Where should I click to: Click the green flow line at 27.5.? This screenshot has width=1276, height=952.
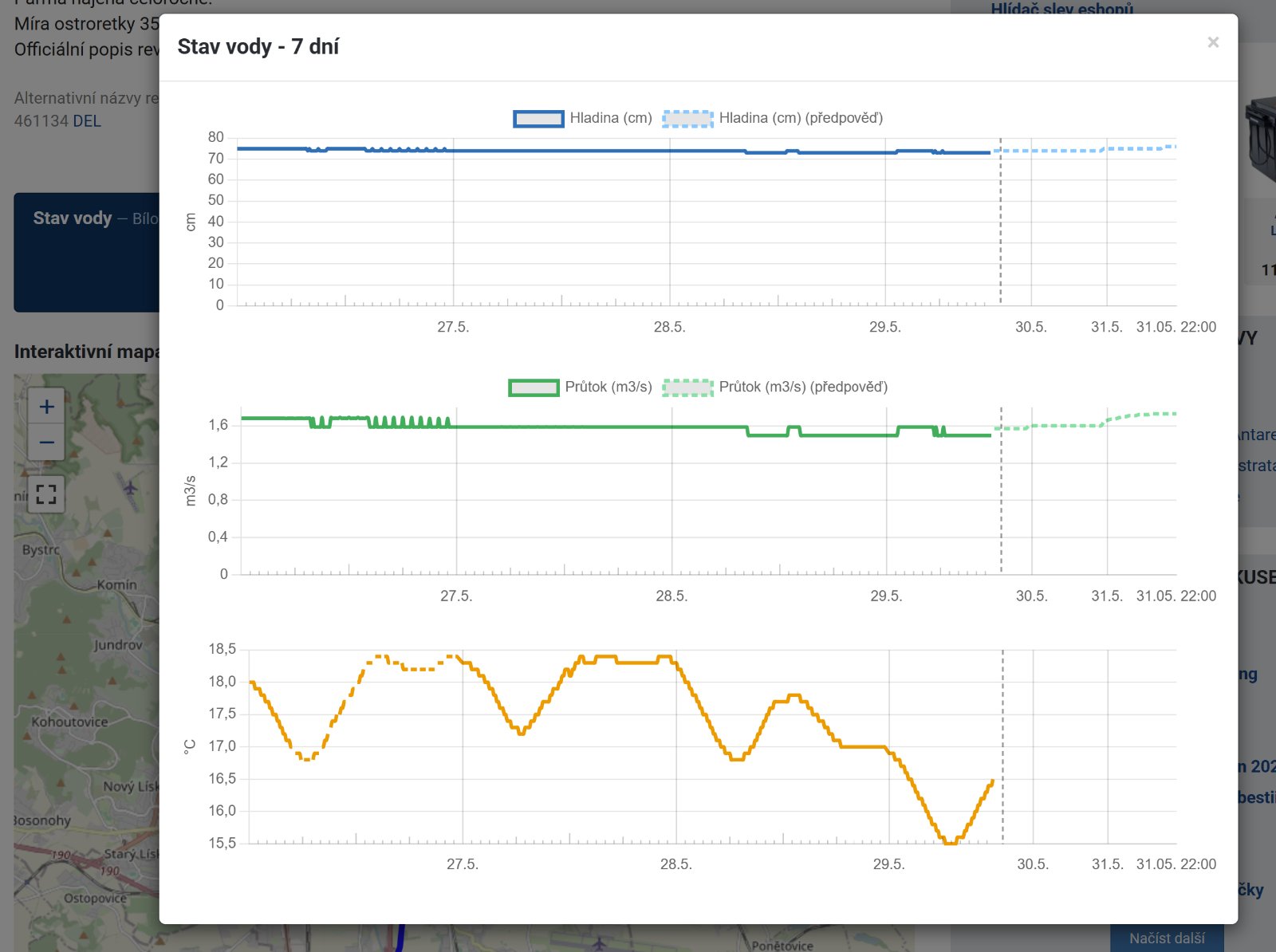457,427
